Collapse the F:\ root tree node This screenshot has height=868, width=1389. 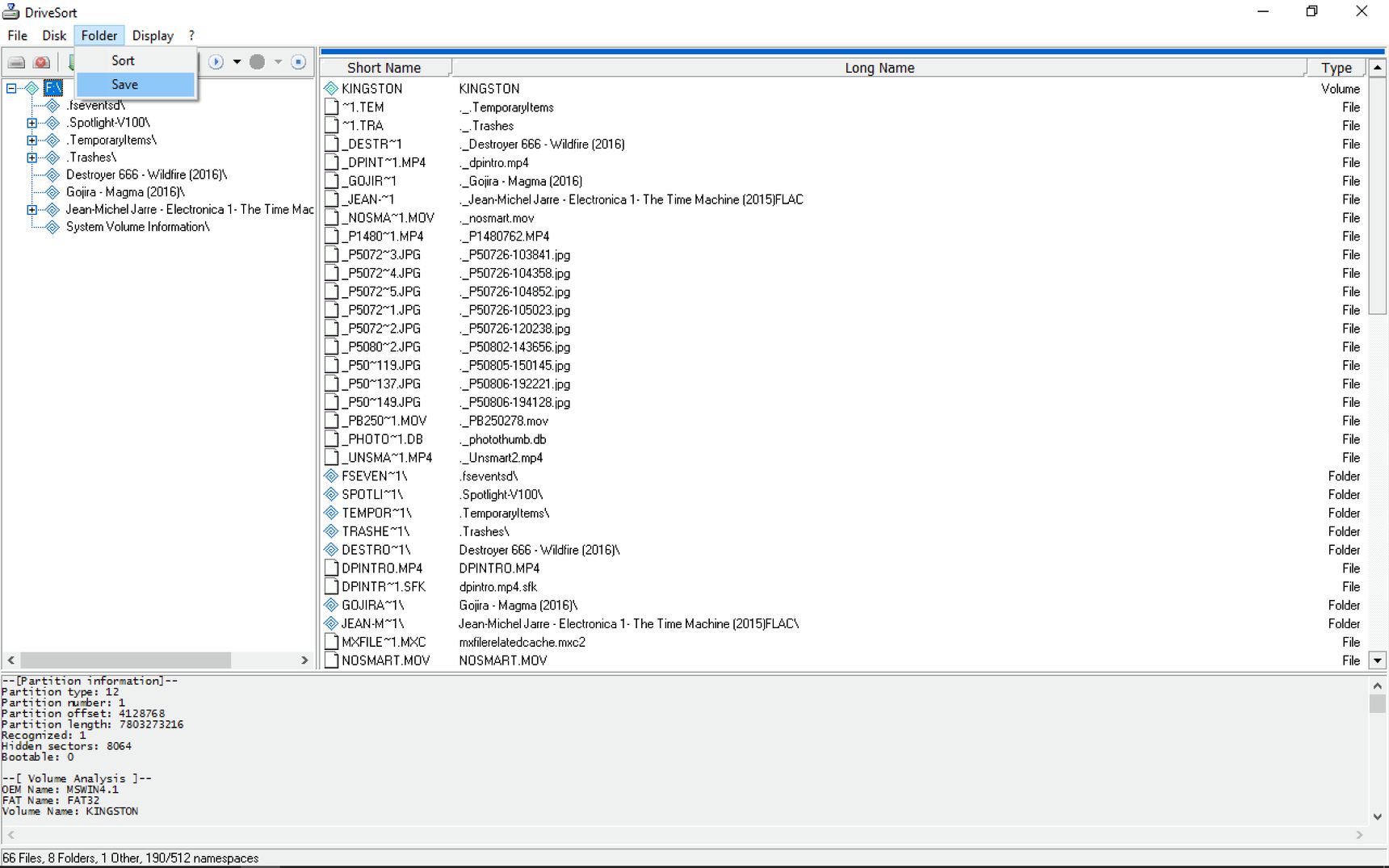(11, 88)
